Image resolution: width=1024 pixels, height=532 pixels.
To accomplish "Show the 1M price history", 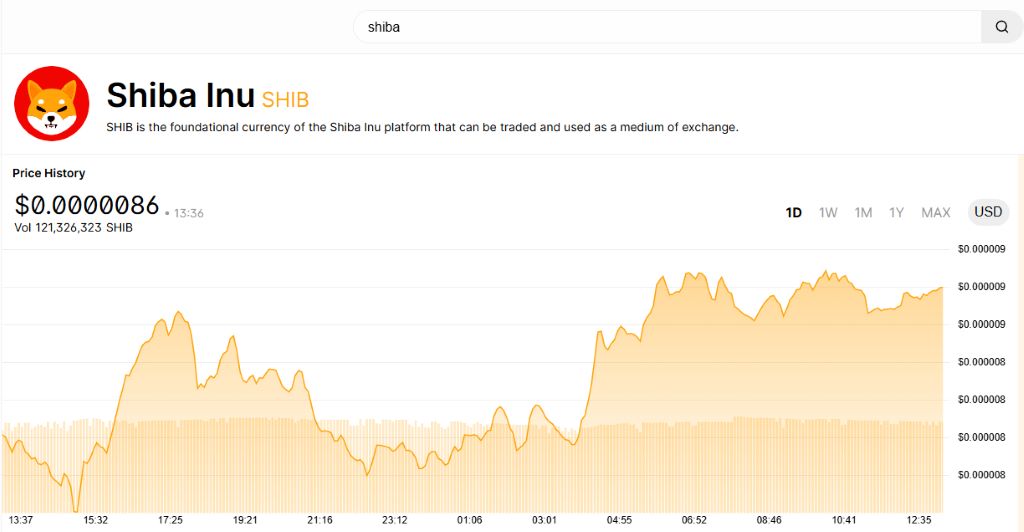I will (863, 212).
